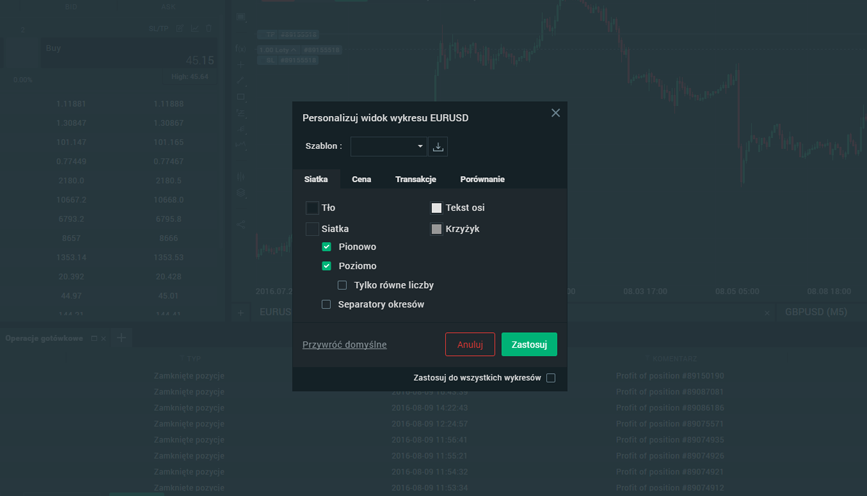Click bid price 101.147

(x=71, y=143)
